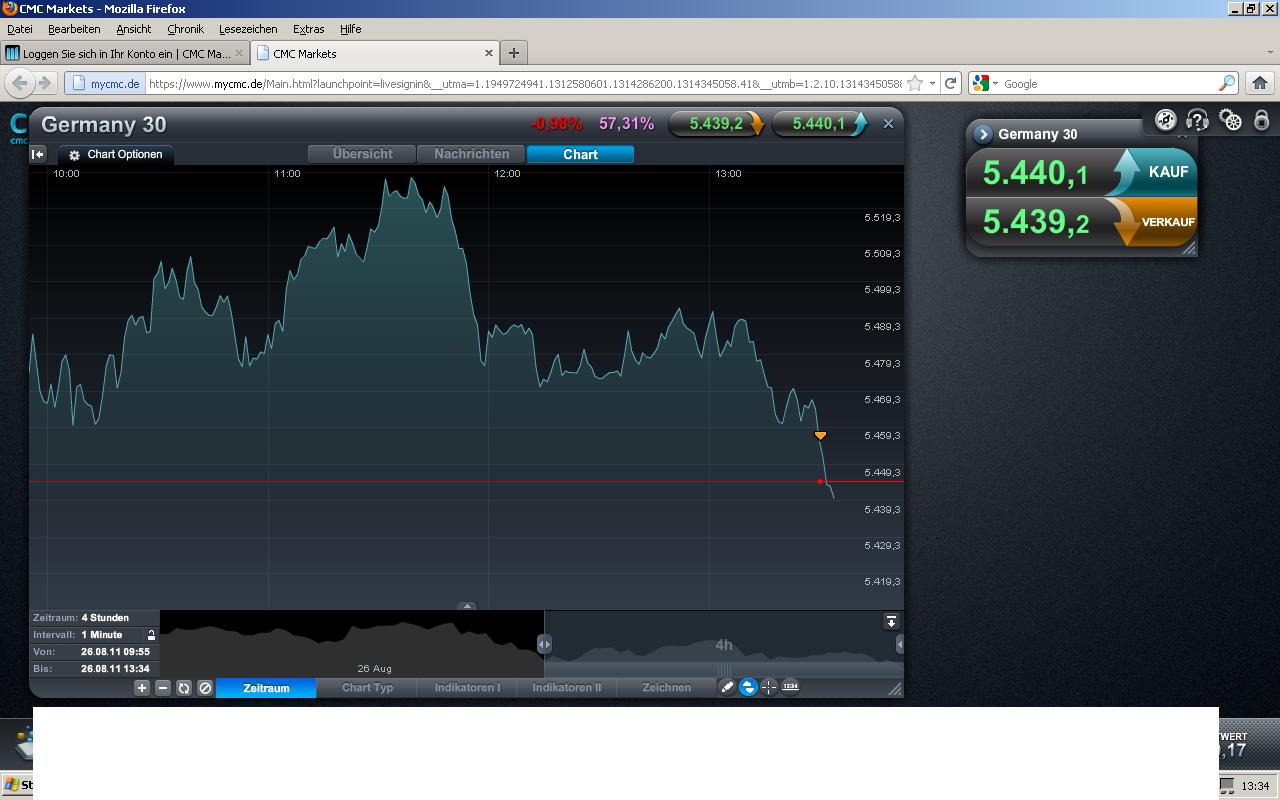Image resolution: width=1280 pixels, height=800 pixels.
Task: Click the mycmc.de site identity button
Action: pos(105,84)
